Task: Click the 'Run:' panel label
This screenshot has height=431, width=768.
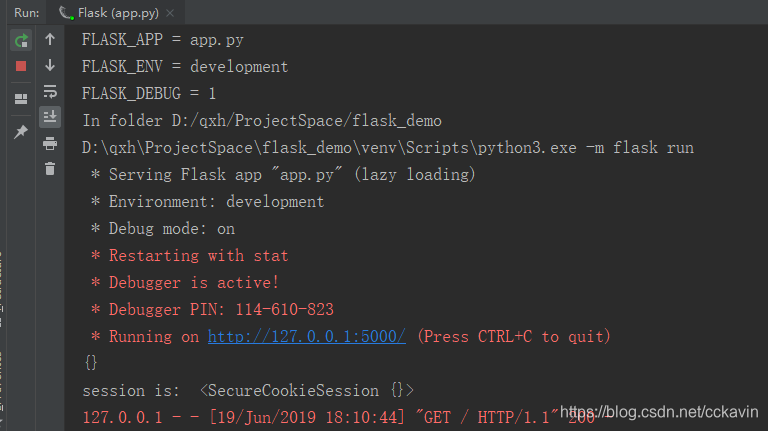Action: (x=27, y=13)
